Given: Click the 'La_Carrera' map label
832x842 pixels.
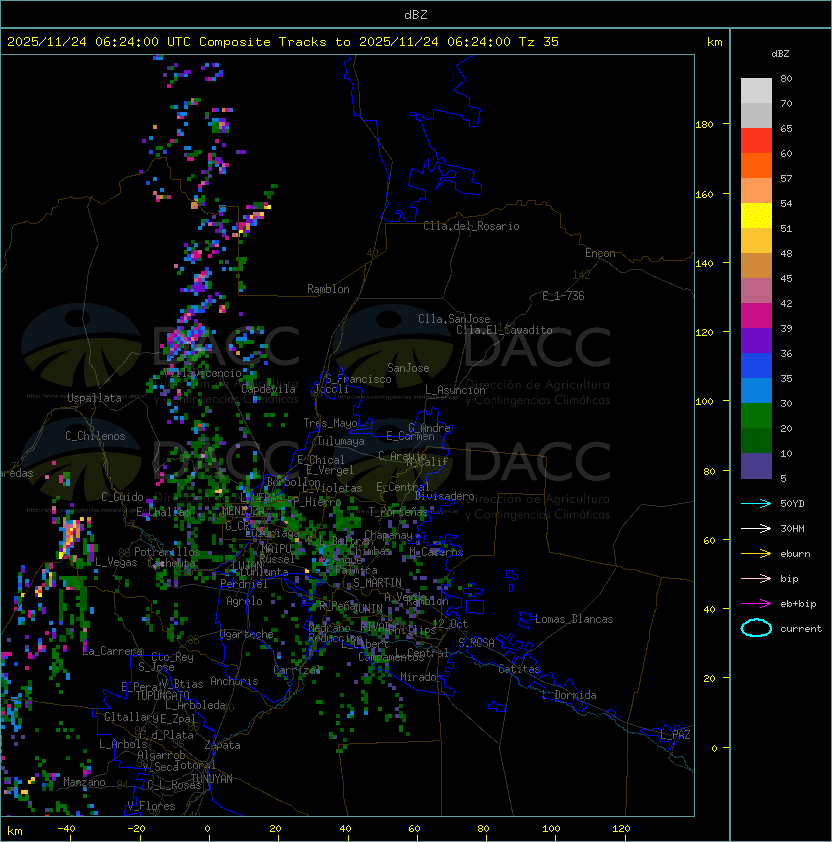Looking at the screenshot, I should pyautogui.click(x=113, y=651).
